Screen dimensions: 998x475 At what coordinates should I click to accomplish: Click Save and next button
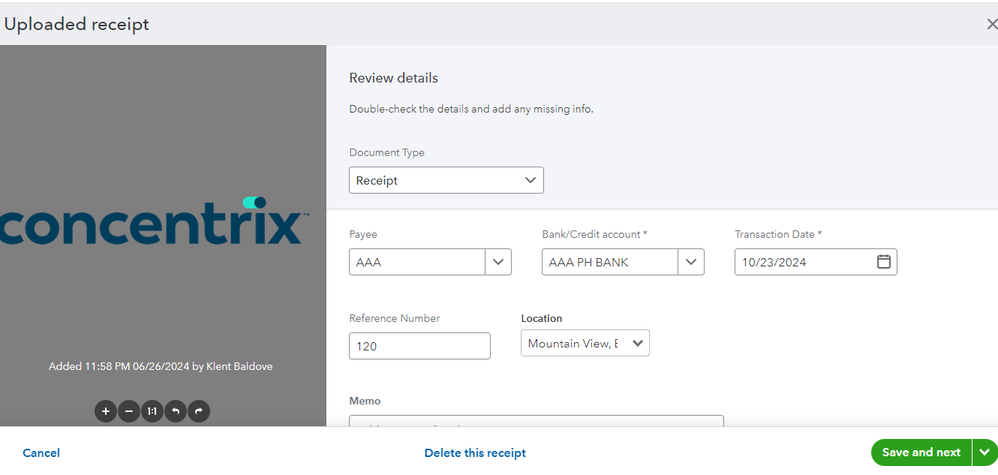pos(921,452)
